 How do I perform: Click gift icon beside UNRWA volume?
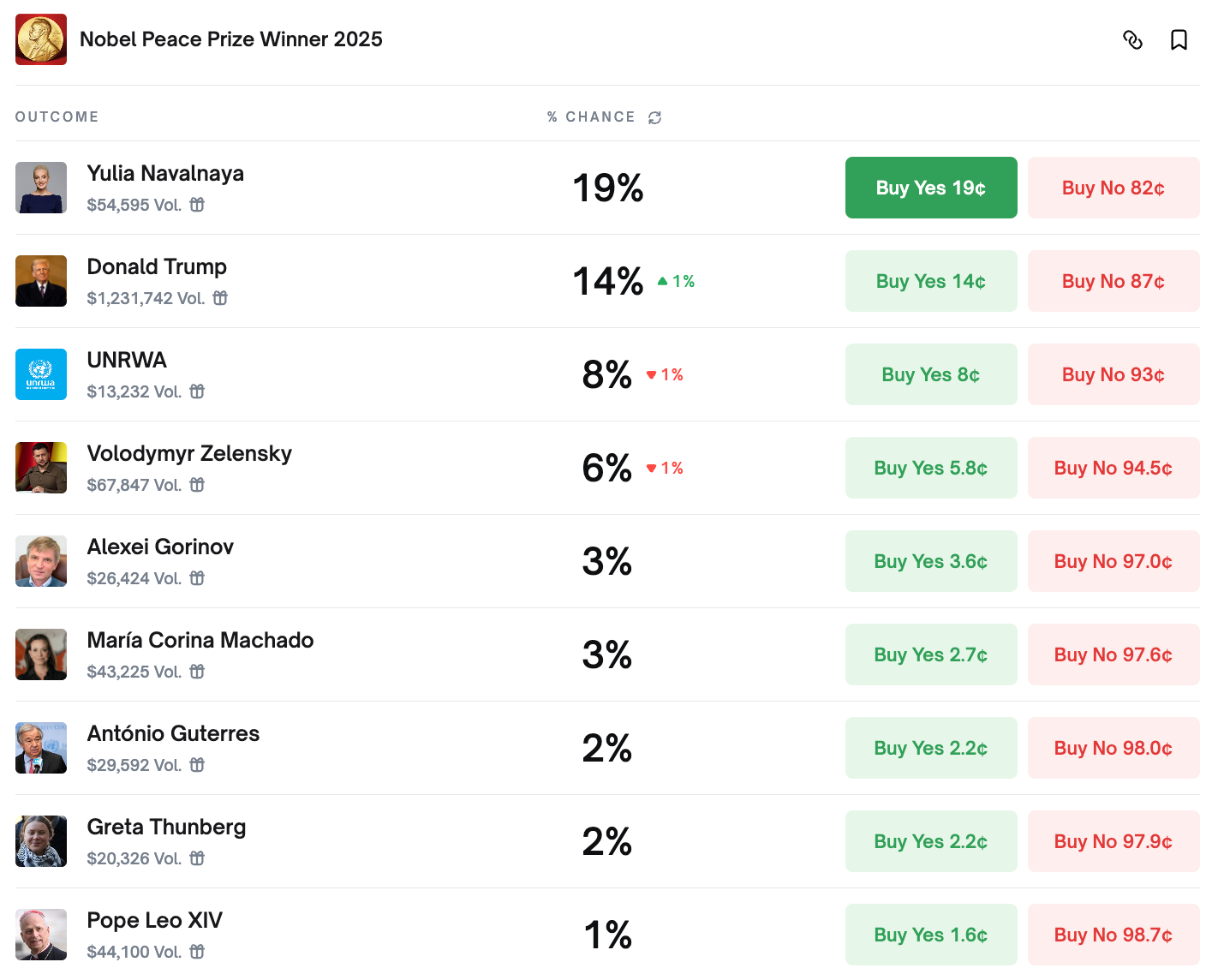[197, 391]
